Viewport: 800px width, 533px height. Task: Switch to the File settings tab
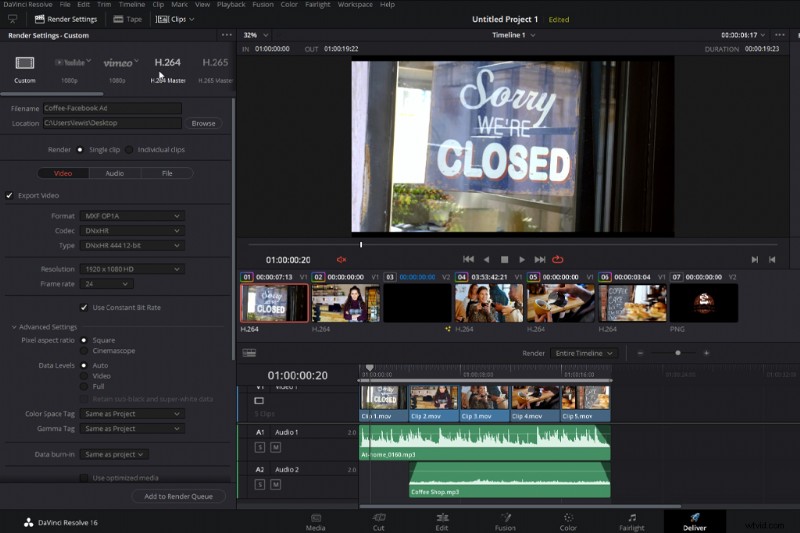167,173
